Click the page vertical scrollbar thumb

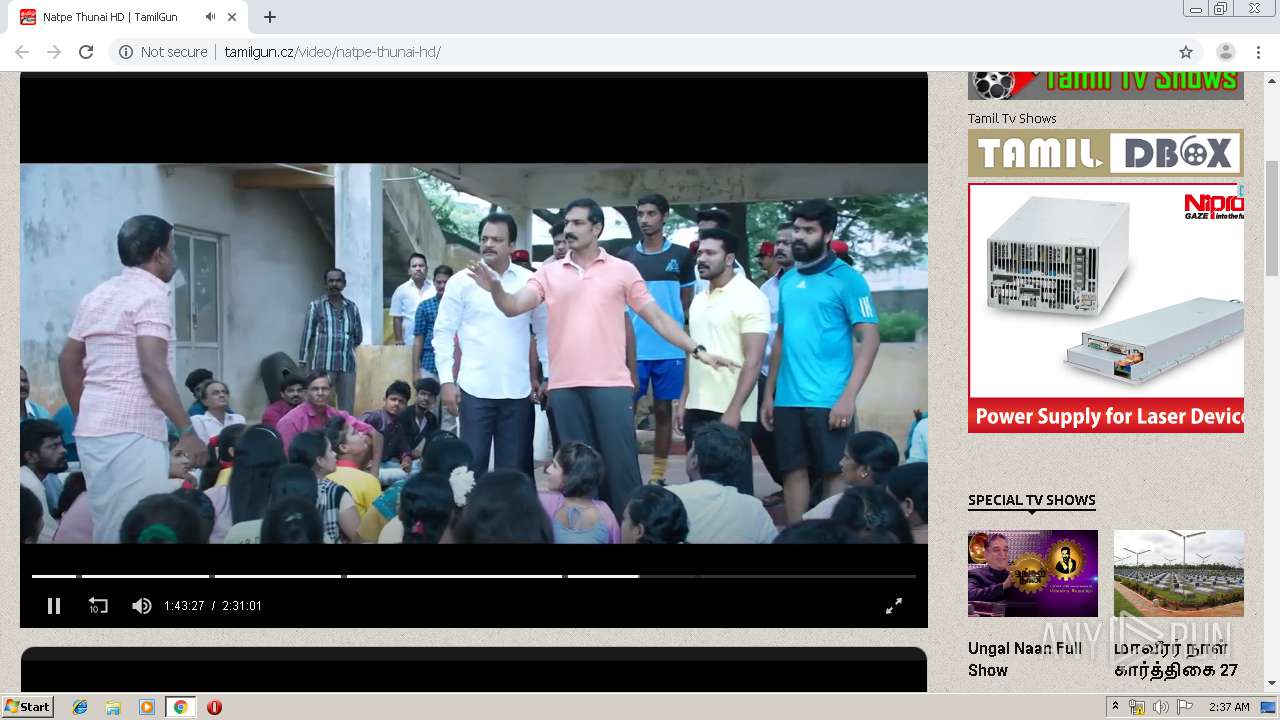coord(1272,217)
